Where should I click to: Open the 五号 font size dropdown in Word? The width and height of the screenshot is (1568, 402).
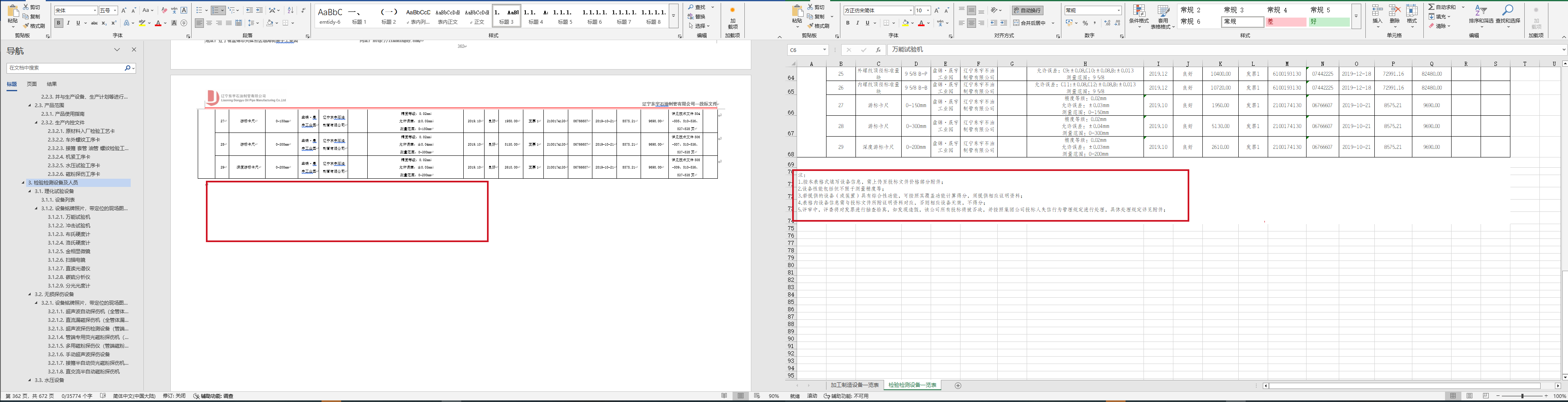(115, 10)
